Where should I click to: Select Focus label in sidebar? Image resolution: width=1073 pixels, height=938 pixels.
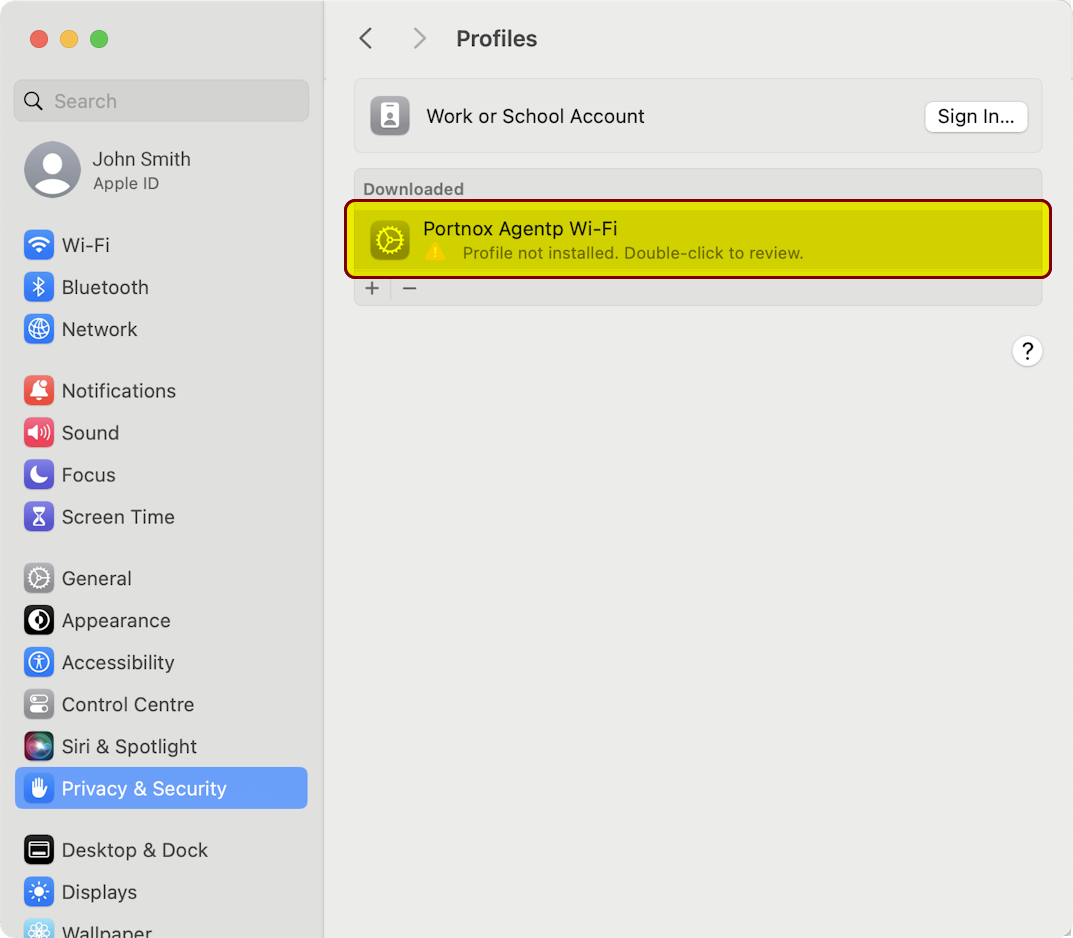pyautogui.click(x=89, y=475)
